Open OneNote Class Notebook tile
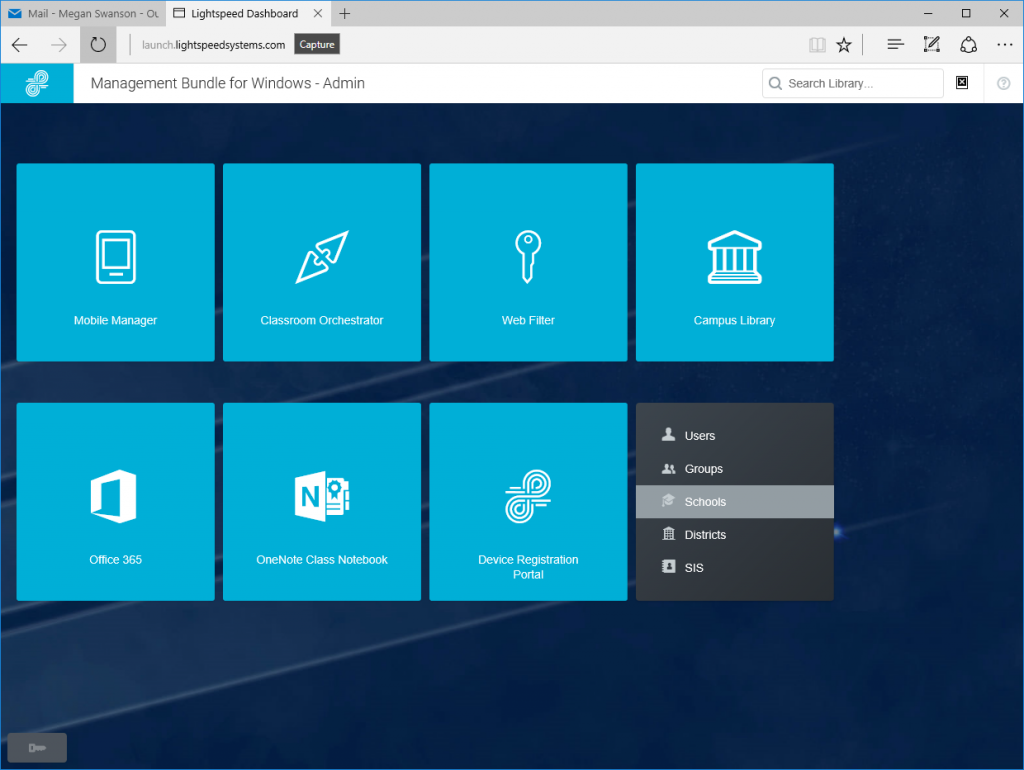This screenshot has width=1024, height=770. point(322,502)
